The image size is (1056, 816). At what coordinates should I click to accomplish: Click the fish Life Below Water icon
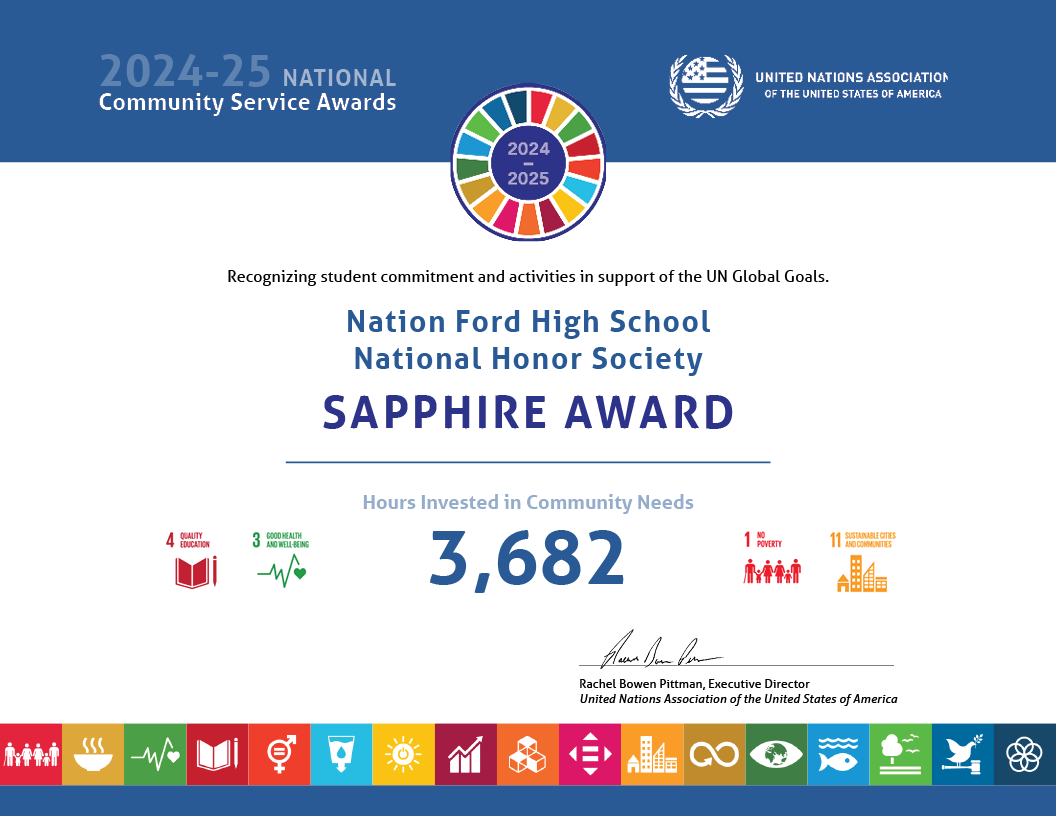click(x=838, y=754)
